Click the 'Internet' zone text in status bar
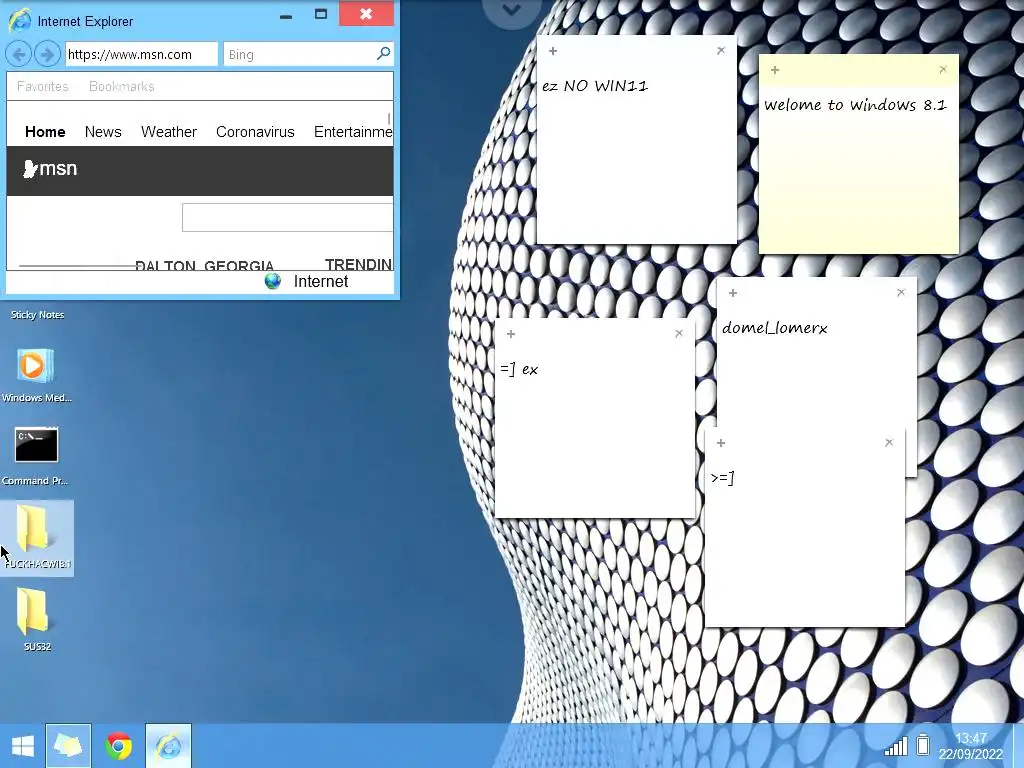 tap(321, 281)
